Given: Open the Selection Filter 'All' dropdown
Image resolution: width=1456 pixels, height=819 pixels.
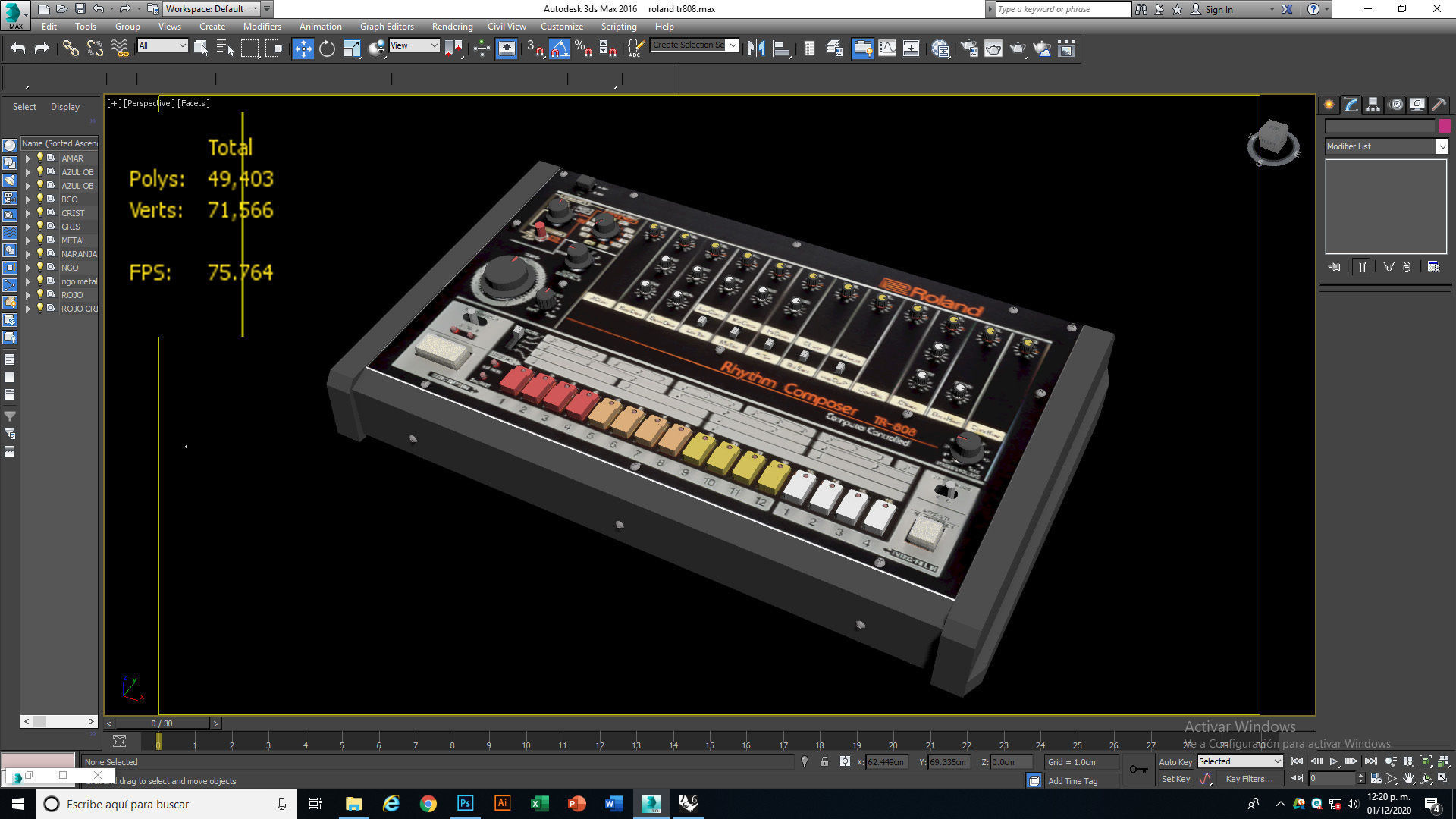Looking at the screenshot, I should pyautogui.click(x=162, y=45).
